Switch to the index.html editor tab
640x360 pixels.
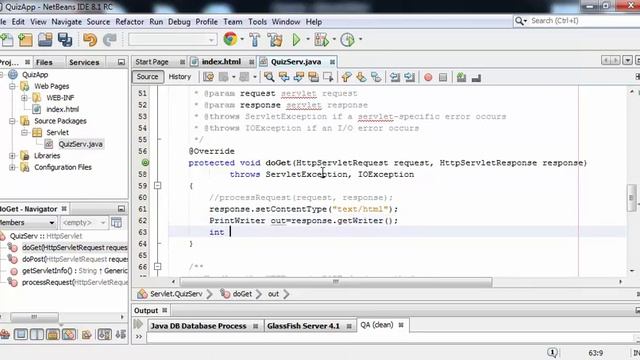coord(221,62)
